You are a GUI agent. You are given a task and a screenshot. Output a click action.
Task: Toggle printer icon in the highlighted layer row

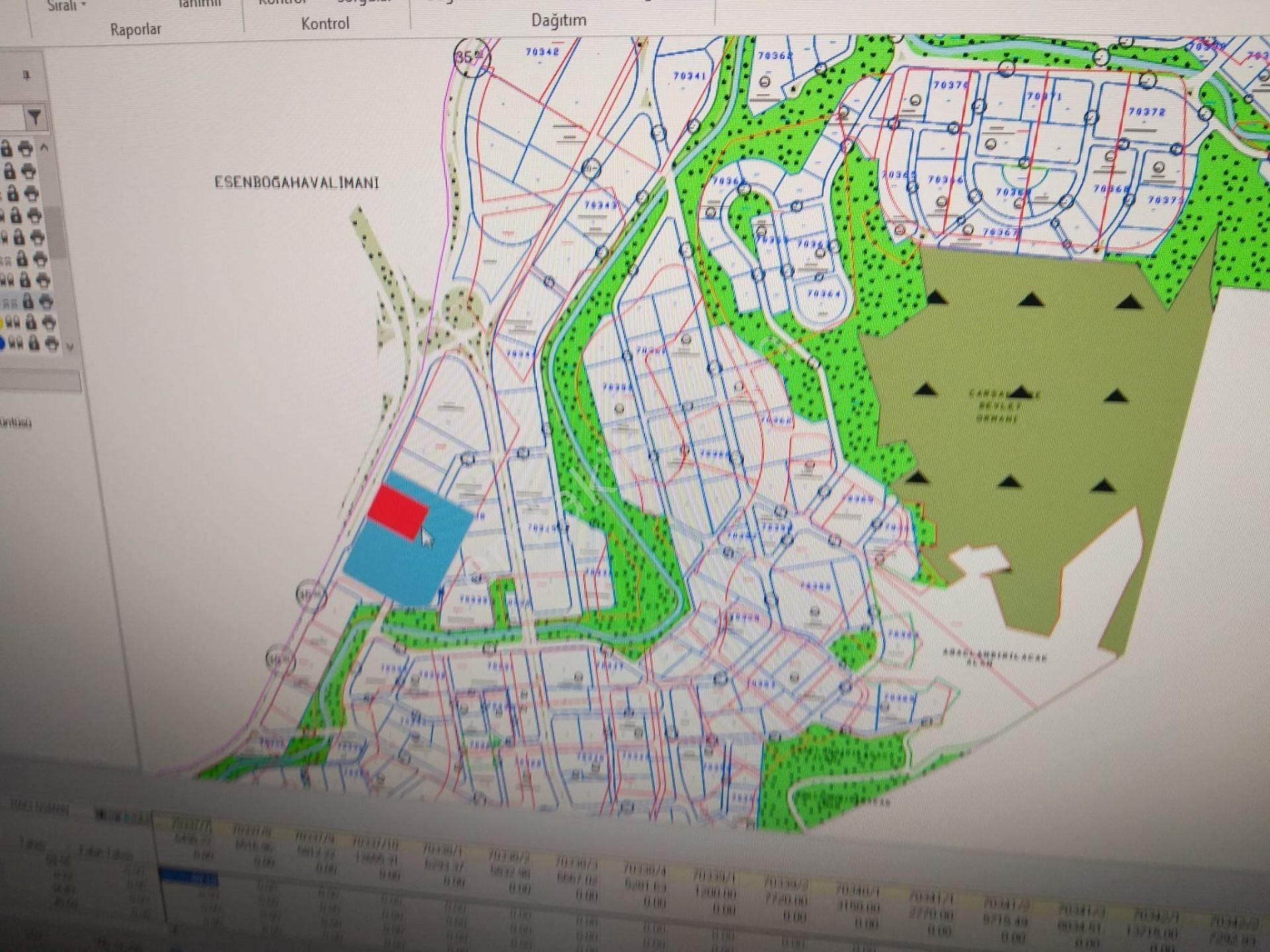[46, 301]
